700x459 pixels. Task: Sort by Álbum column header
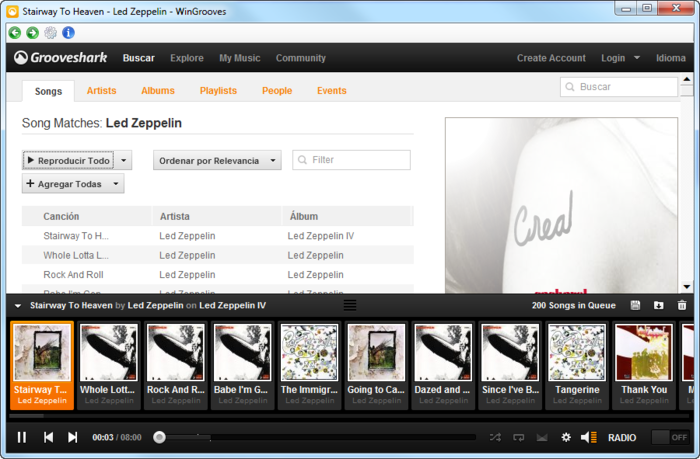pos(346,216)
